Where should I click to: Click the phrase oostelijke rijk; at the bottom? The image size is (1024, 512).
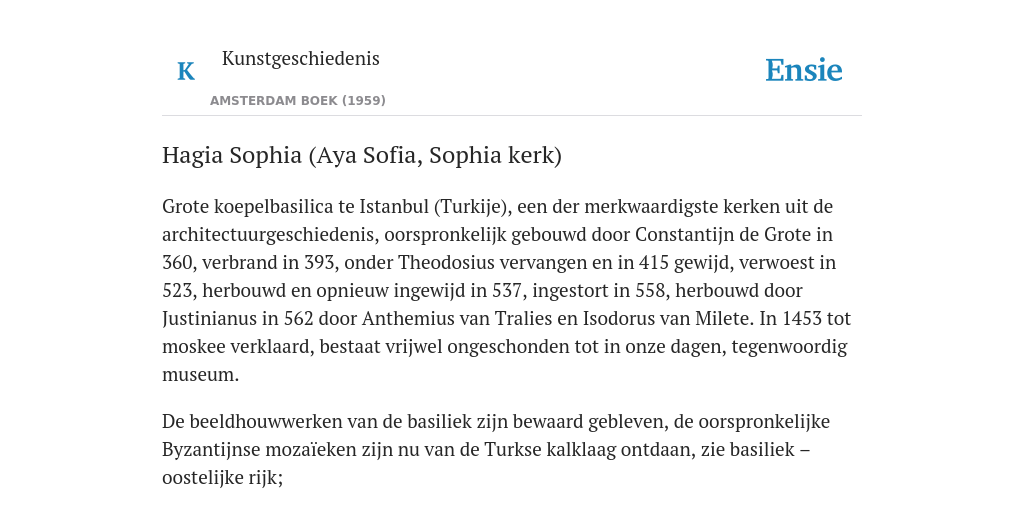(x=222, y=478)
